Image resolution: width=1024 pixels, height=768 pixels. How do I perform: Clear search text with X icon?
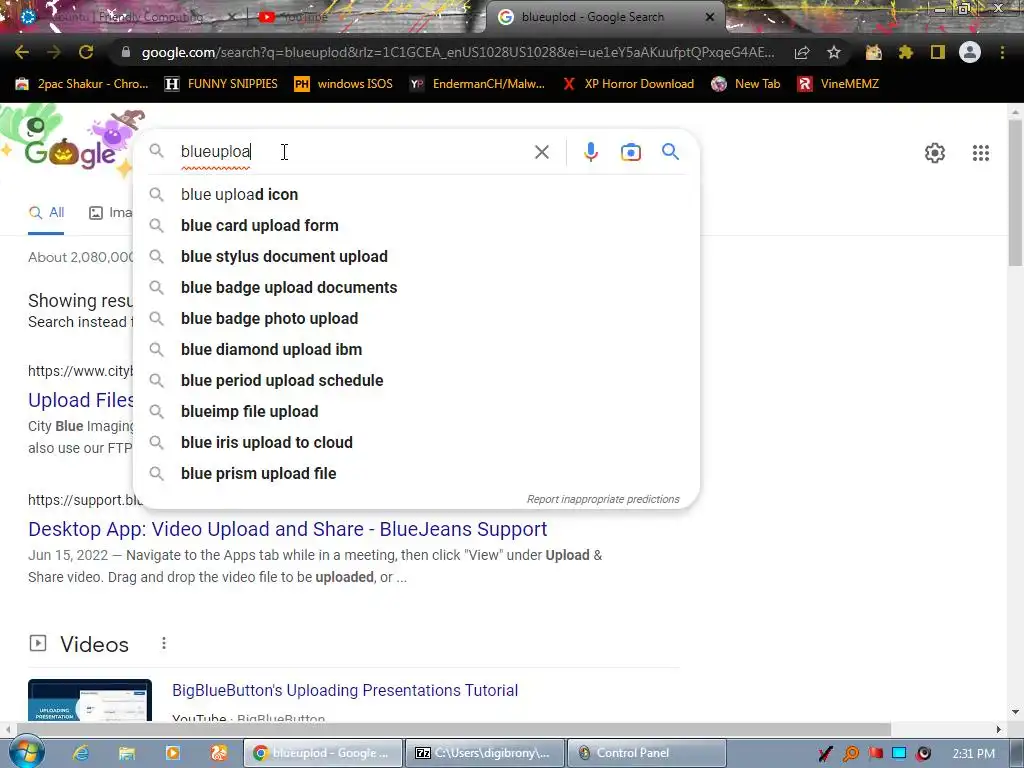pyautogui.click(x=541, y=152)
